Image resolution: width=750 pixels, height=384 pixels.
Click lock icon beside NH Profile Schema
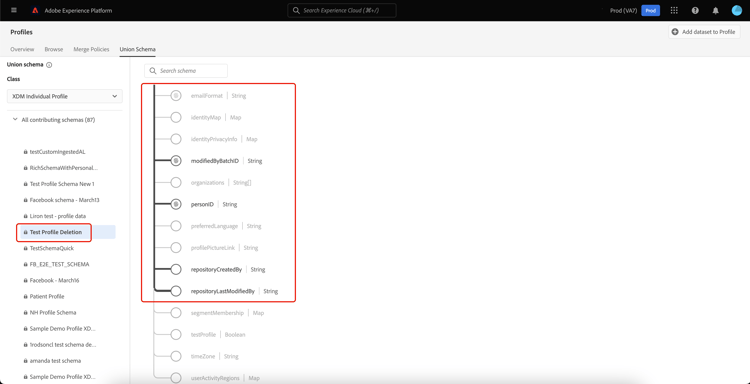(x=25, y=312)
